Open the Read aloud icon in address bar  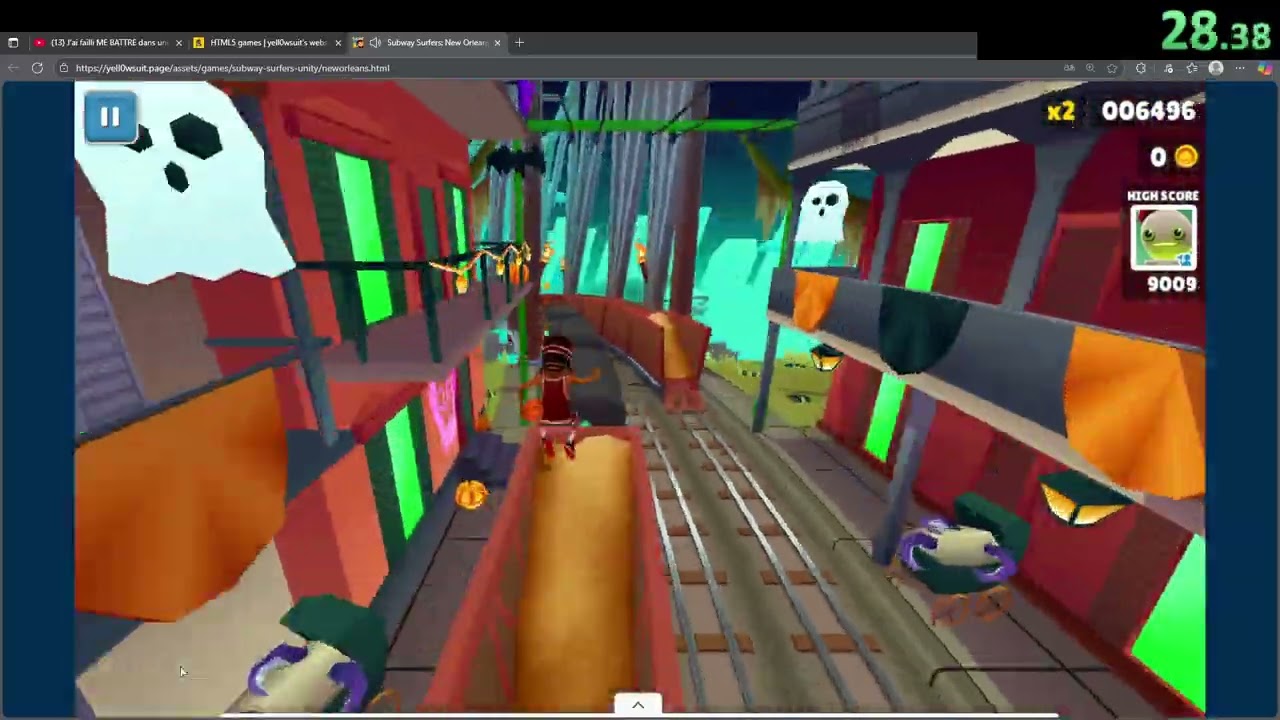tap(1069, 68)
